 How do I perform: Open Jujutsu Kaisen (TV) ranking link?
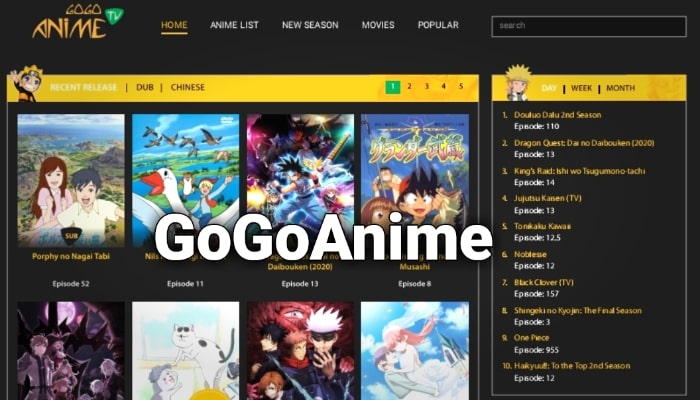(x=547, y=198)
